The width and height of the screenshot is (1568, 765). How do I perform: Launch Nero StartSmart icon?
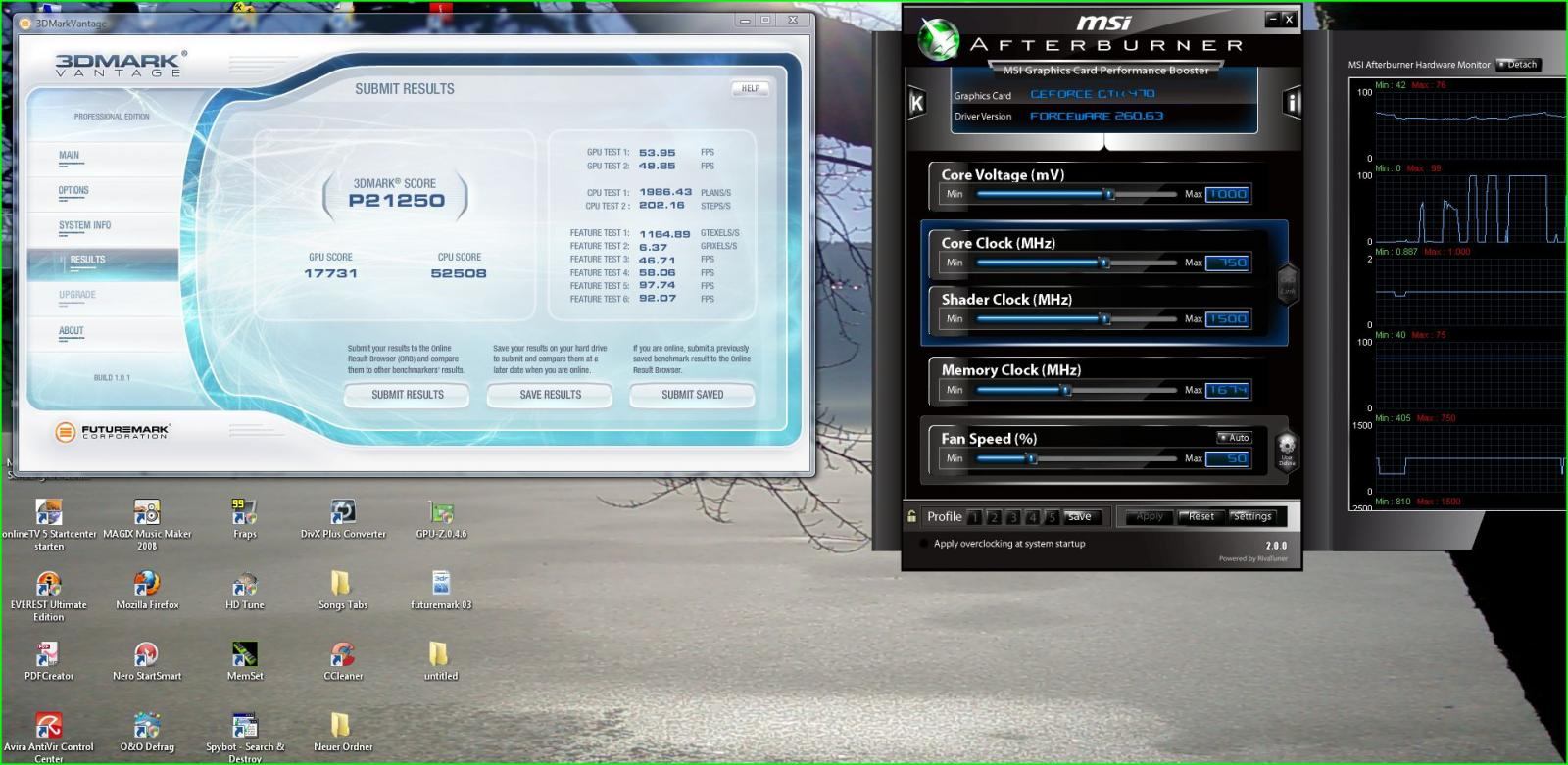tap(147, 654)
